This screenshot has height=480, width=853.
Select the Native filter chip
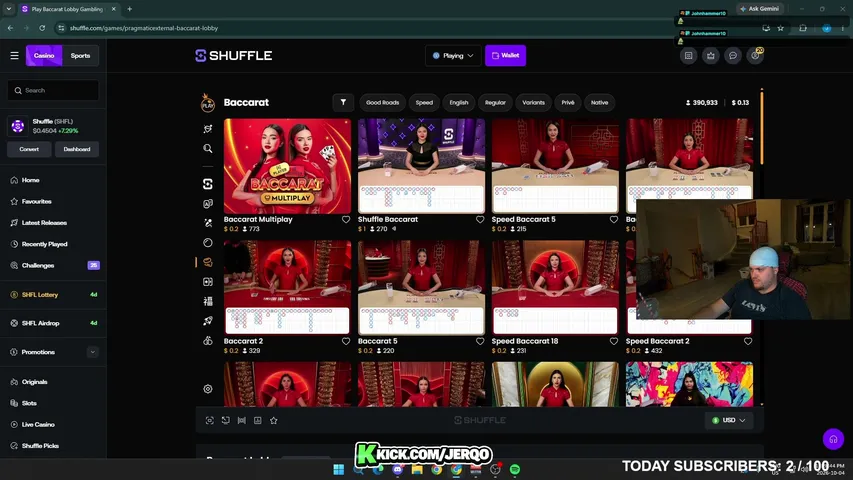tap(599, 102)
